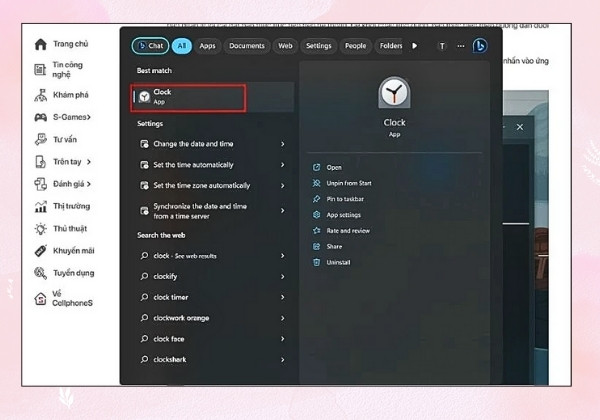Image resolution: width=600 pixels, height=420 pixels.
Task: Select the Settings filter tab
Action: tap(318, 46)
